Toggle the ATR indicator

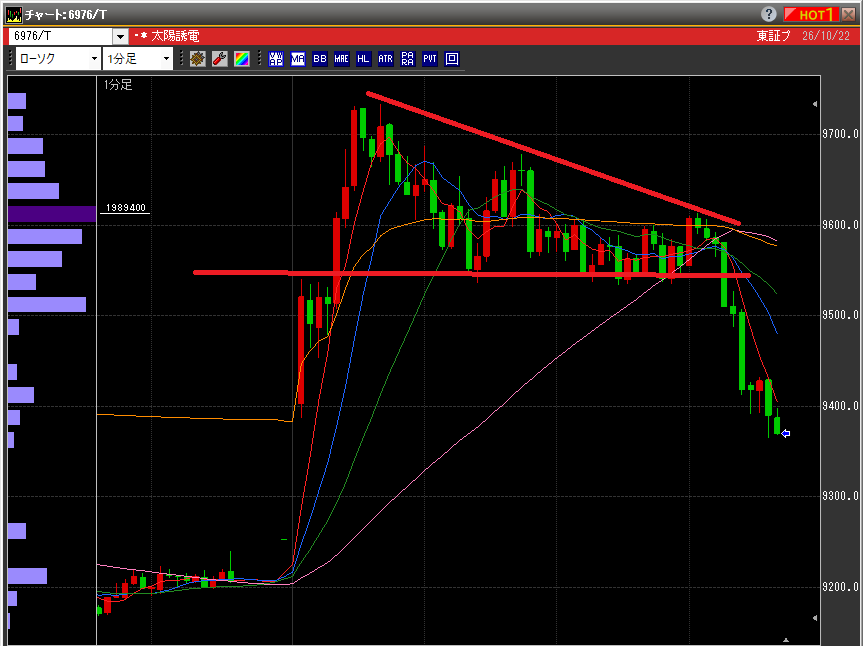tap(386, 59)
